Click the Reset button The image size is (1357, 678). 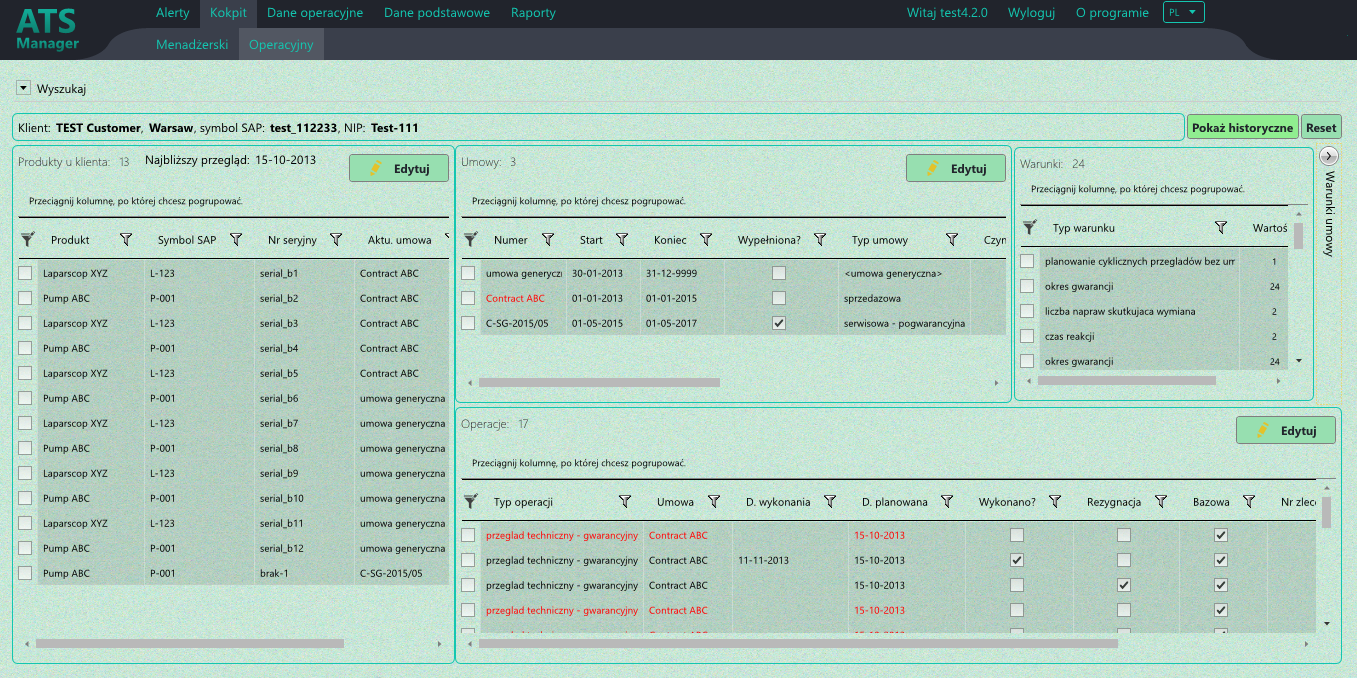coord(1321,127)
